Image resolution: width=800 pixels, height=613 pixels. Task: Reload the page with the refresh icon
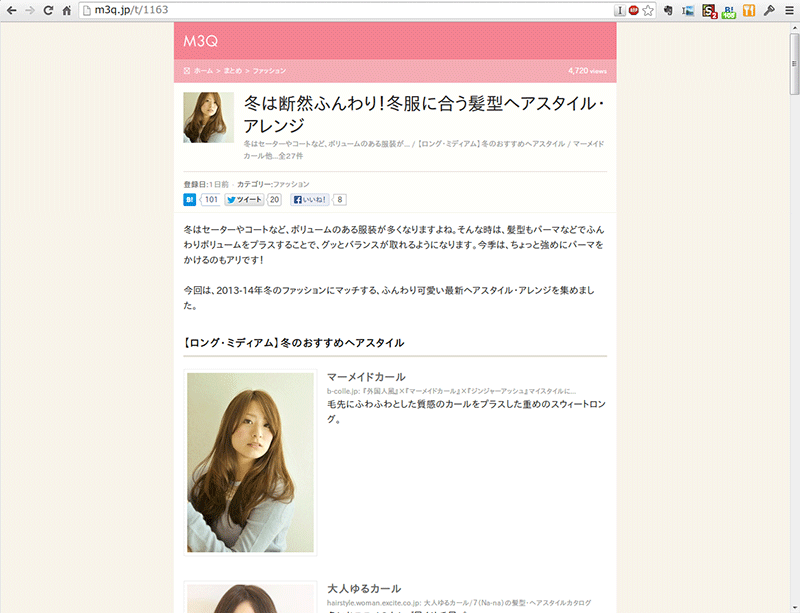(x=48, y=10)
